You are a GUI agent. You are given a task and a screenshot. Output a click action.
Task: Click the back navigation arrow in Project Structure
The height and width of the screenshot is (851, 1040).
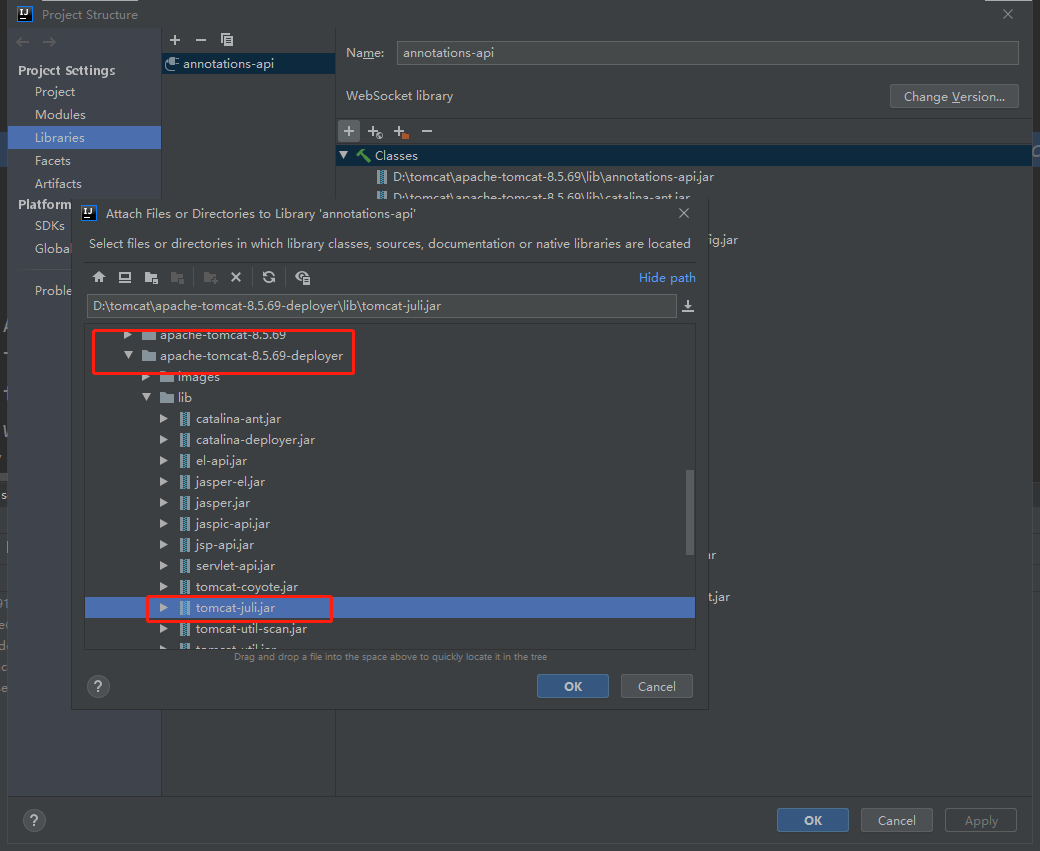23,42
